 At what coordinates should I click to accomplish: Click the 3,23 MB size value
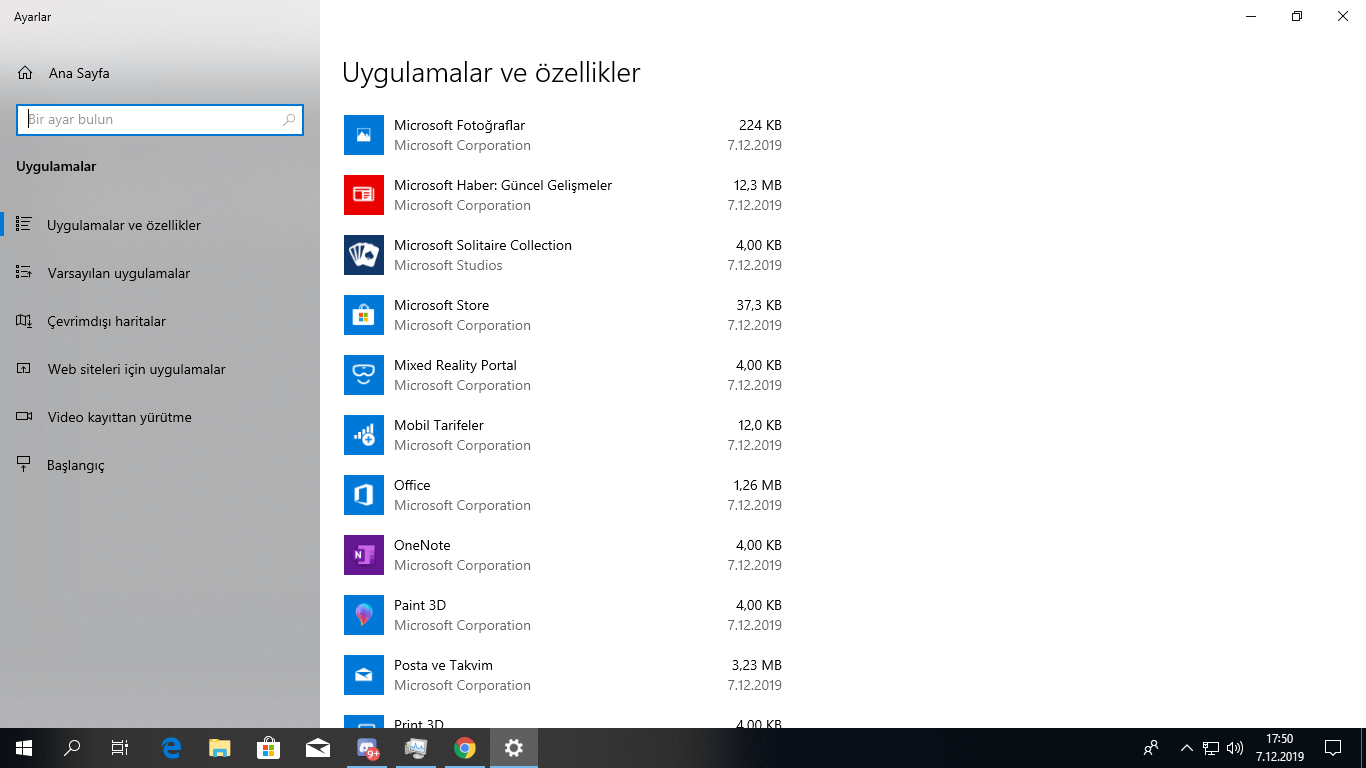point(757,665)
